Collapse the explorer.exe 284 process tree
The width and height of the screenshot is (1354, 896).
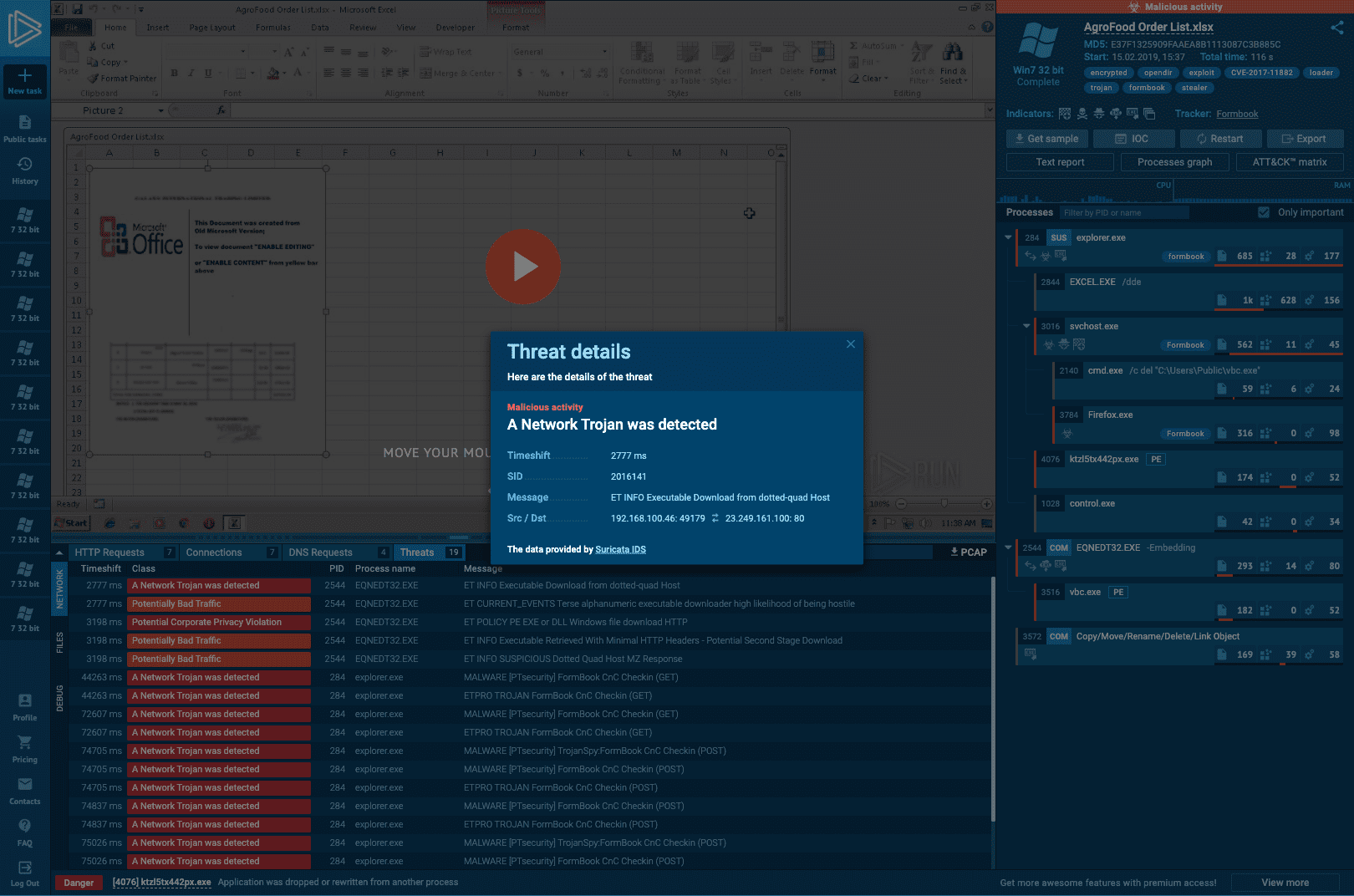[x=1008, y=237]
